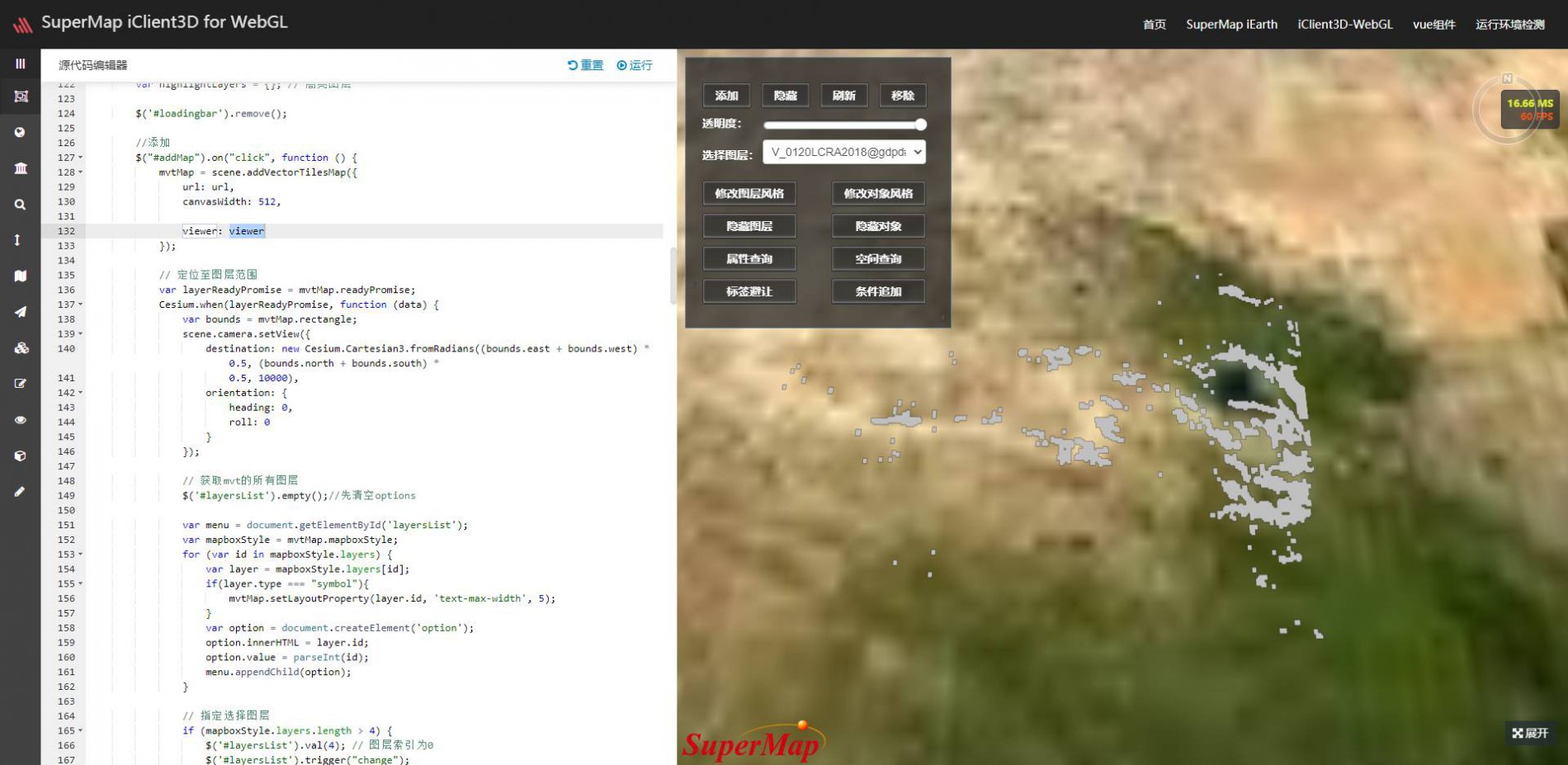Click the 刷新 (refresh) button
Screen dimensions: 1568x765
pyautogui.click(x=844, y=96)
